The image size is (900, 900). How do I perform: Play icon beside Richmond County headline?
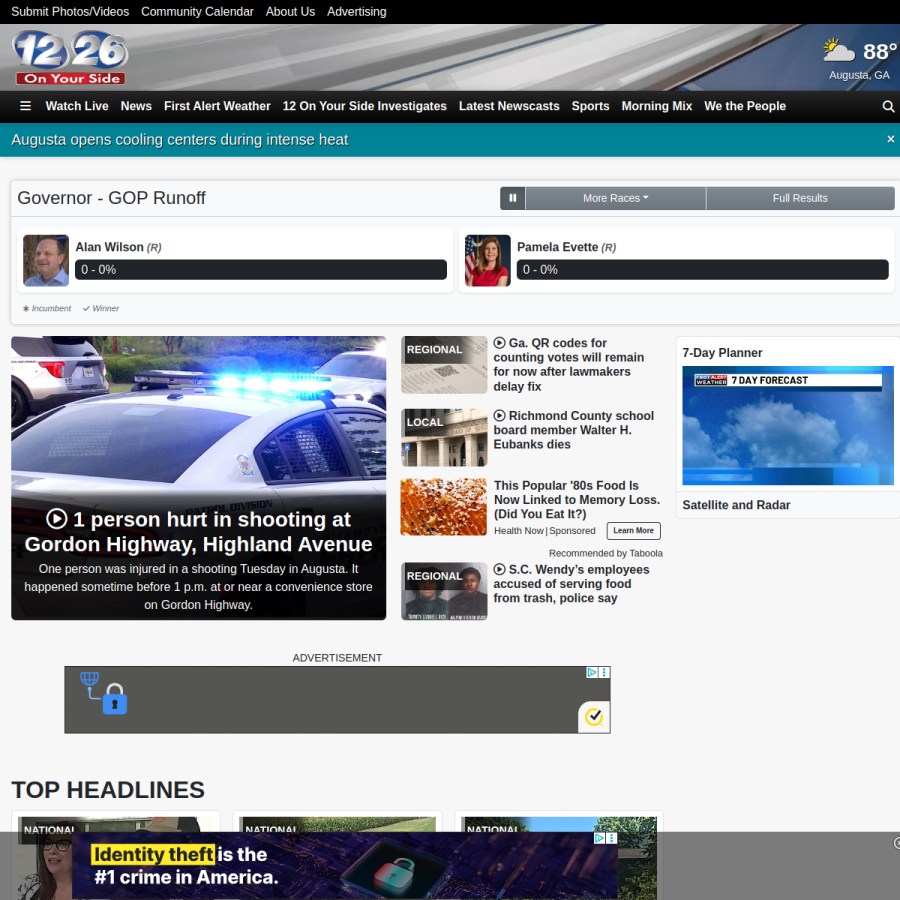(499, 416)
